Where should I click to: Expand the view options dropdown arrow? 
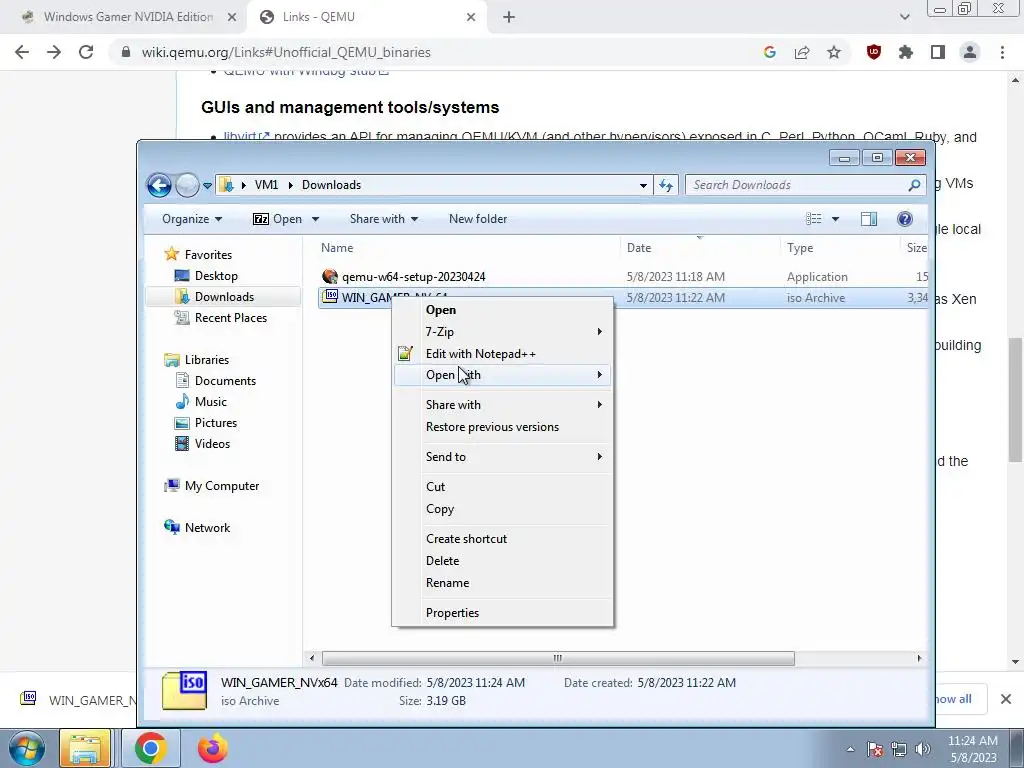click(835, 219)
